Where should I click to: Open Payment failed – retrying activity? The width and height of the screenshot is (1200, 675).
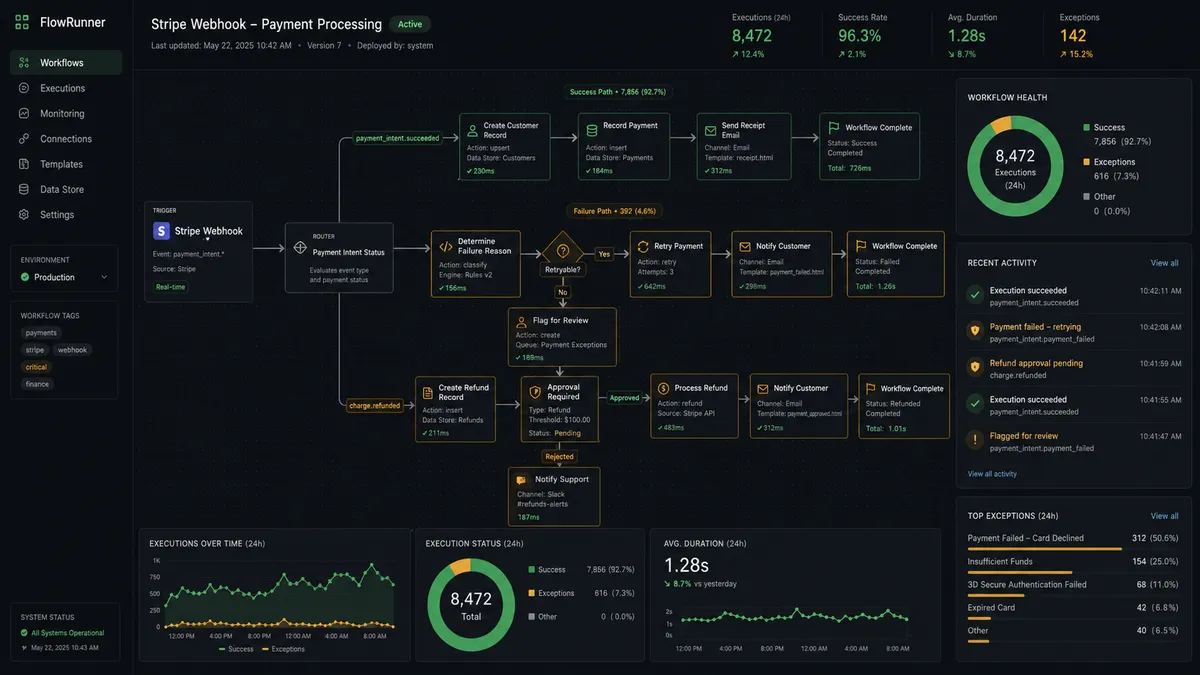click(1072, 332)
